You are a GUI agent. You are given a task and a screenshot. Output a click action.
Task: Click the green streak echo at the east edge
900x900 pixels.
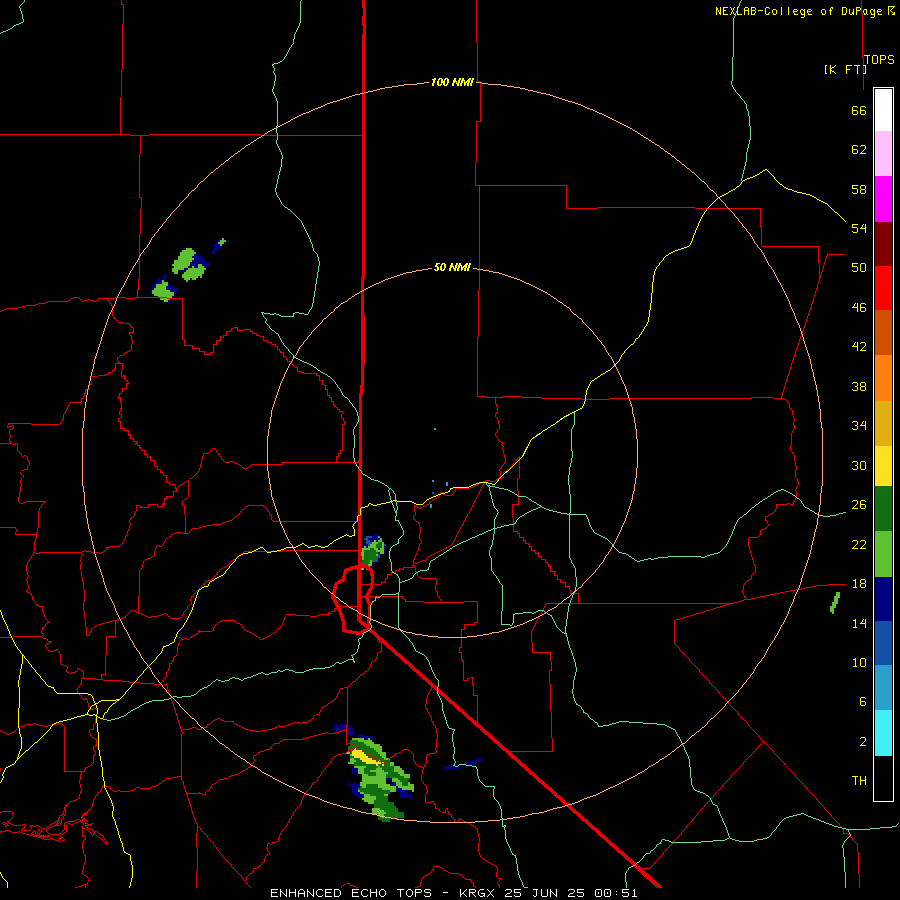[835, 603]
